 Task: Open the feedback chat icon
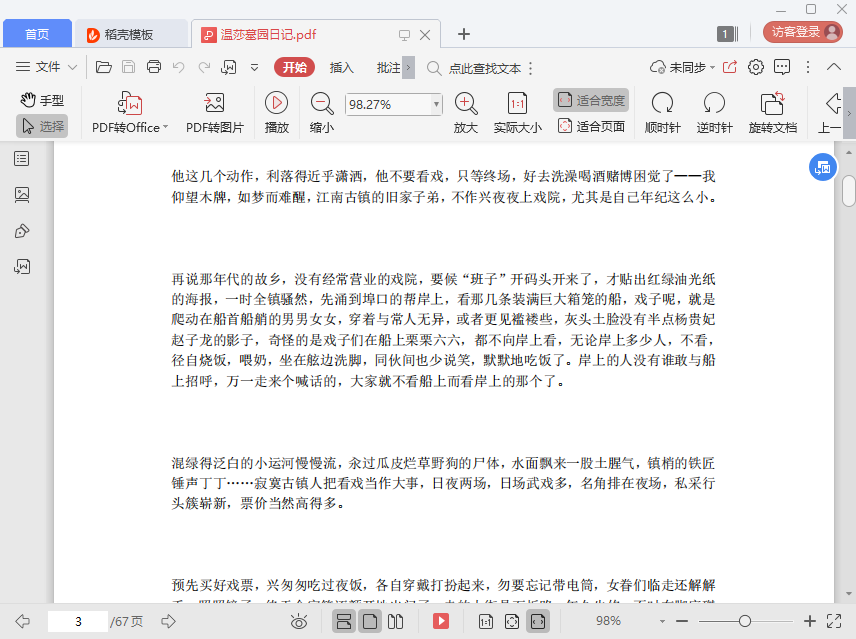tap(782, 67)
